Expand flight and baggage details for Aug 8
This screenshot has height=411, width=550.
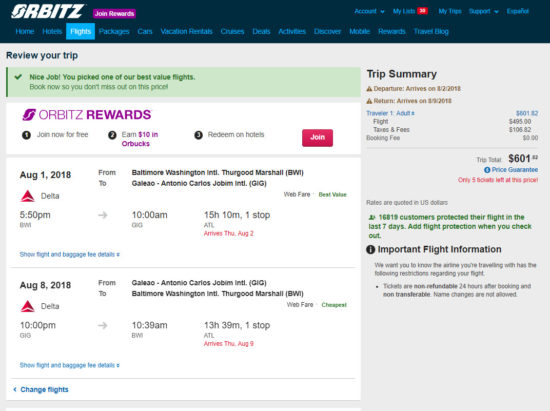[69, 365]
